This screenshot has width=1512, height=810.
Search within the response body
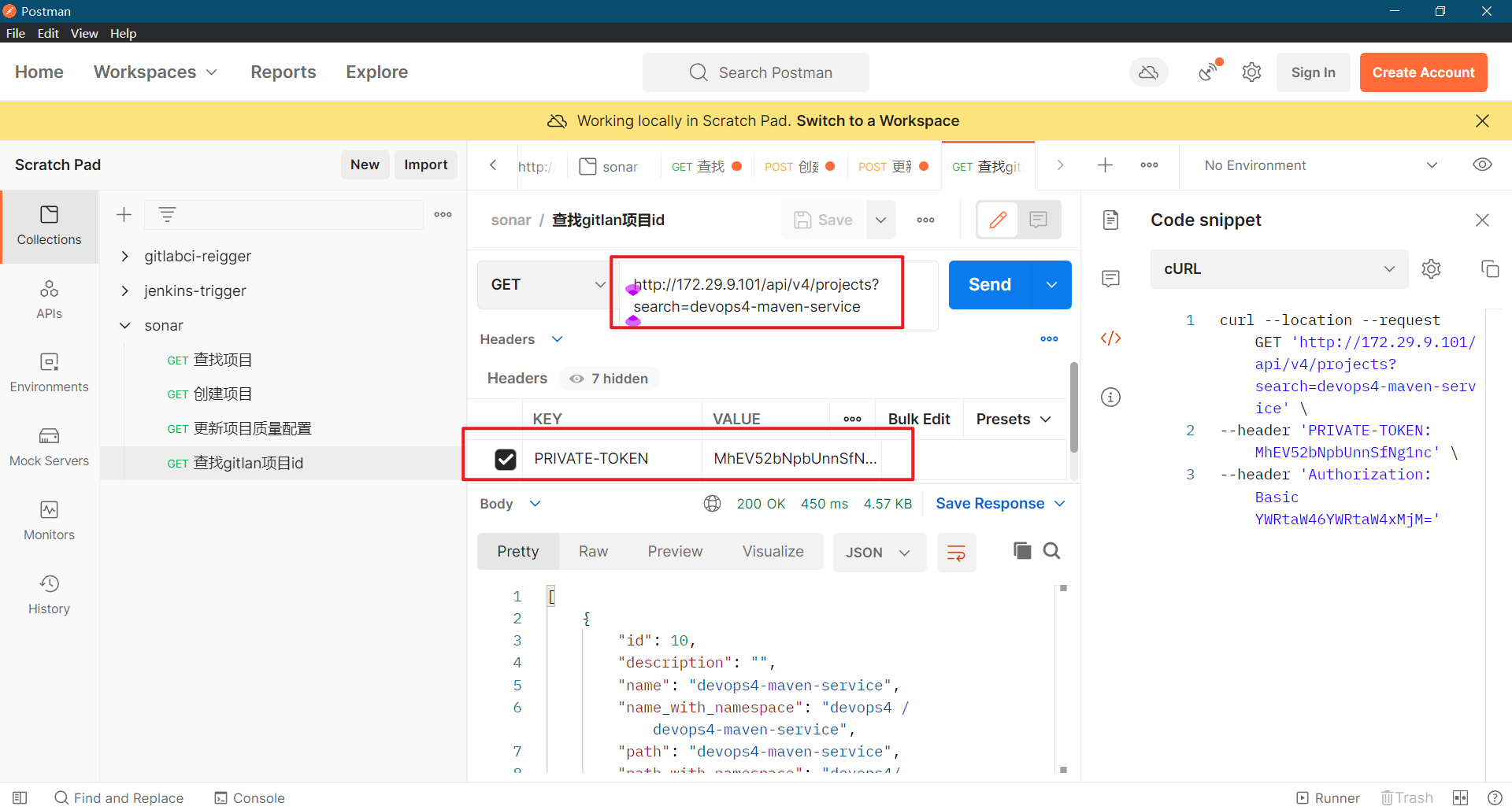[x=1051, y=550]
